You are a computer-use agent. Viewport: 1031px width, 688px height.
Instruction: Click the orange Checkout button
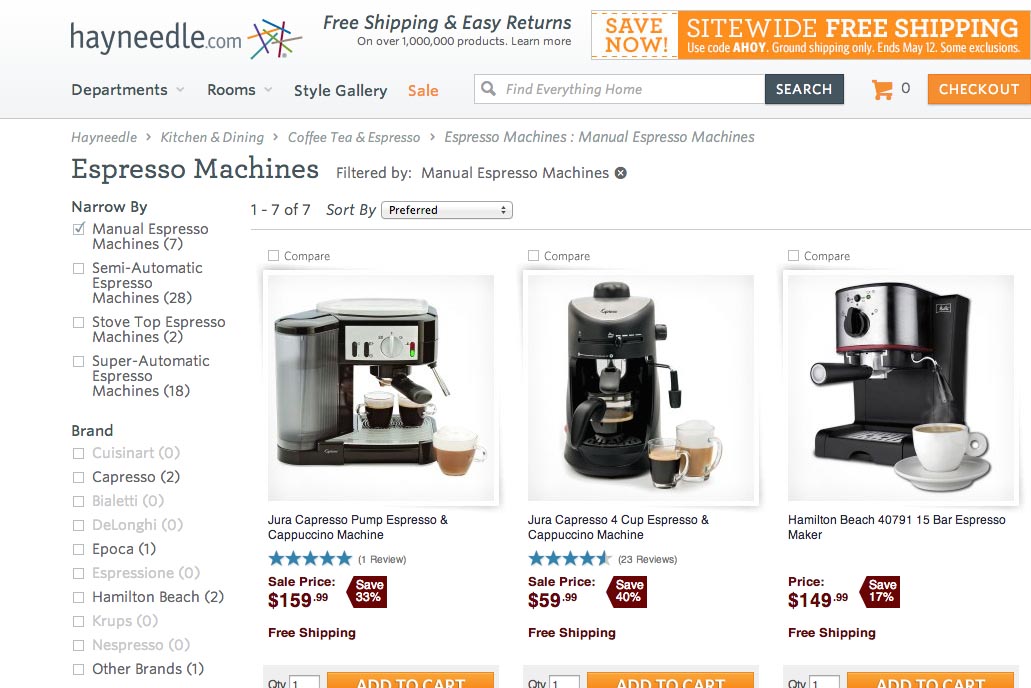point(979,89)
